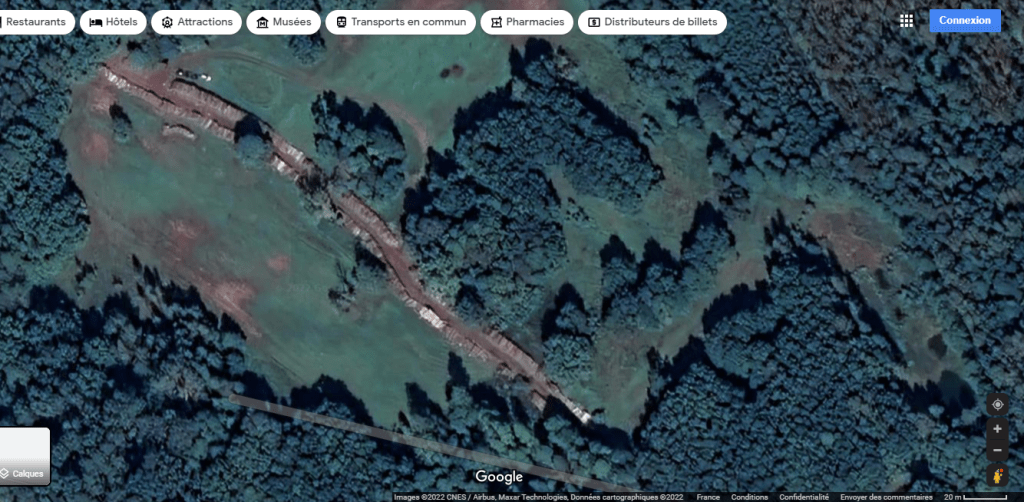Viewport: 1024px width, 502px height.
Task: Click the Google logo on the map
Action: click(499, 477)
